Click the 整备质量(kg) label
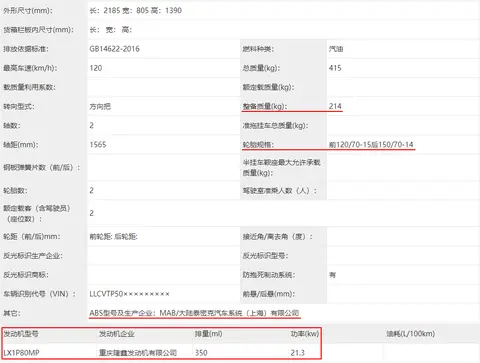The image size is (480, 363). coord(265,106)
